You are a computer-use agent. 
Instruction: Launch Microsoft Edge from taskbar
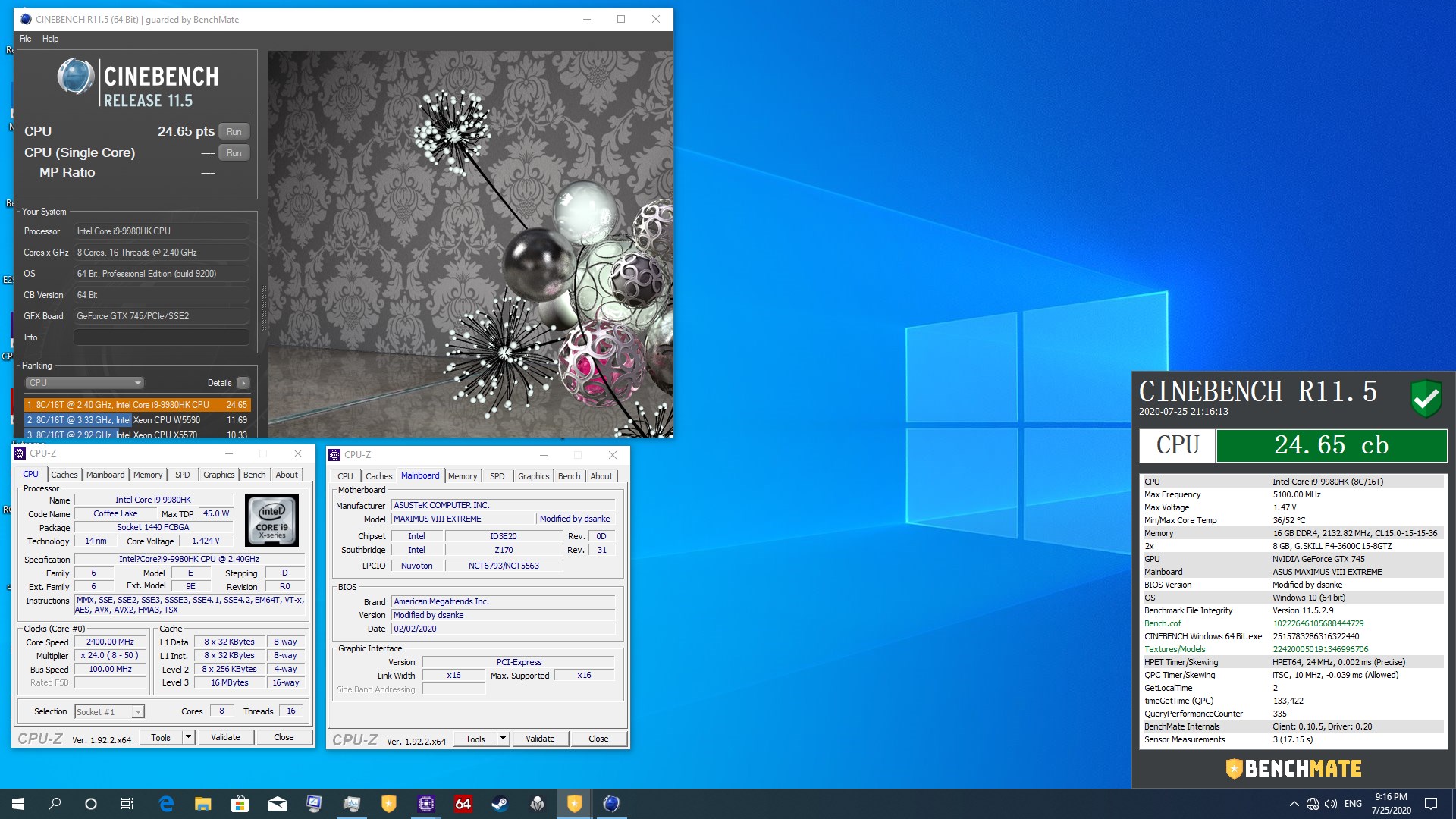click(x=166, y=804)
